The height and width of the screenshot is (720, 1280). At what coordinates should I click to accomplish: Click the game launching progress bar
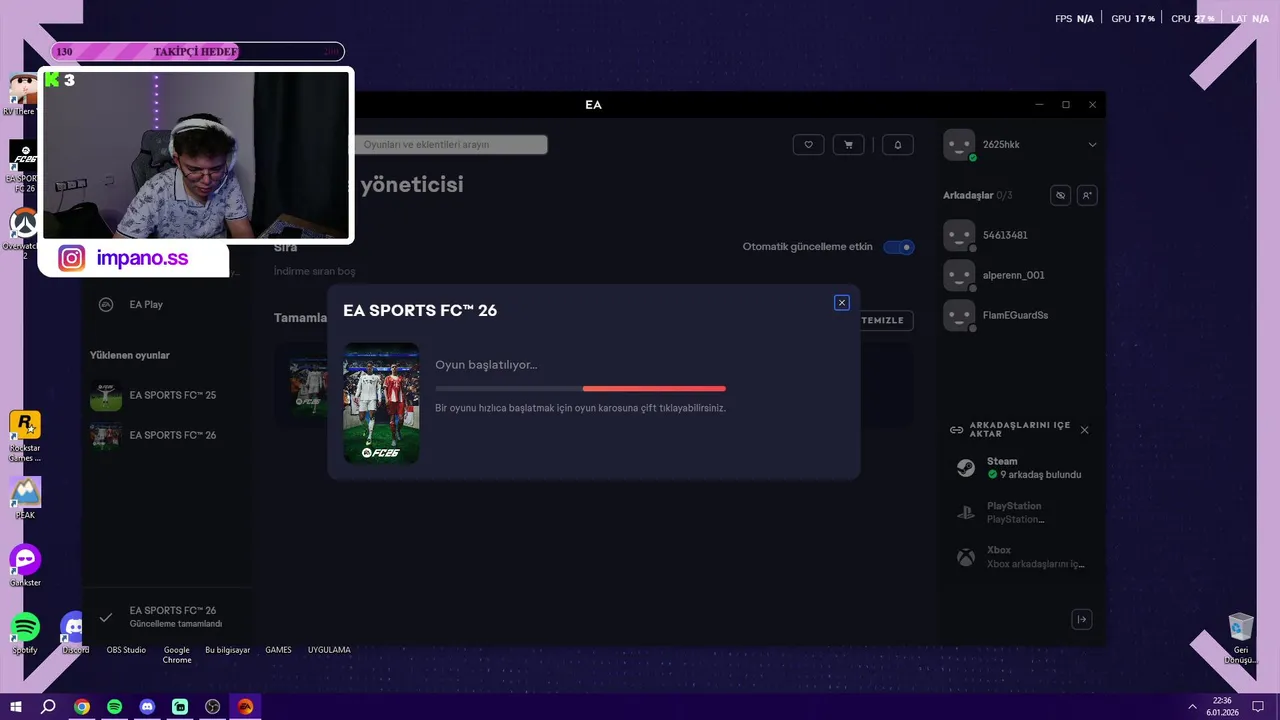tap(580, 388)
